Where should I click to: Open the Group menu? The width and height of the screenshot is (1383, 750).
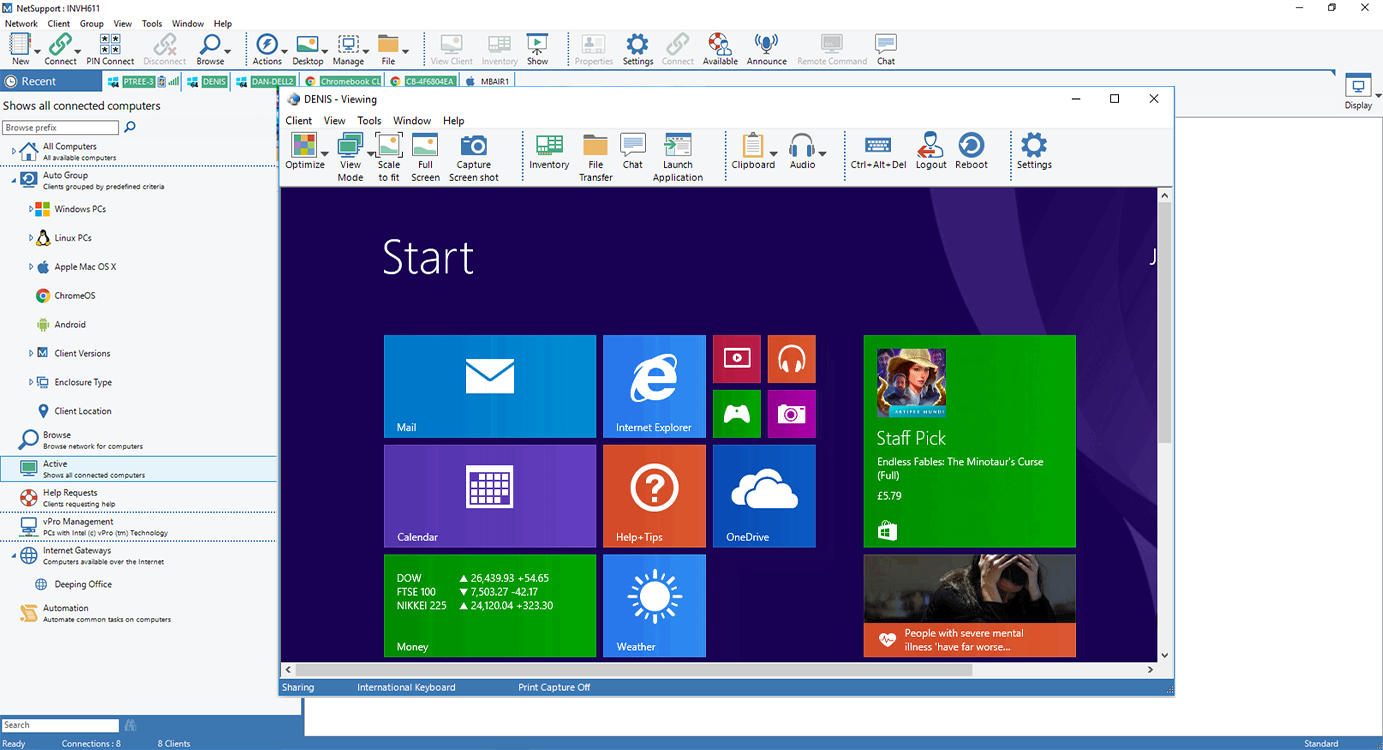coord(91,23)
